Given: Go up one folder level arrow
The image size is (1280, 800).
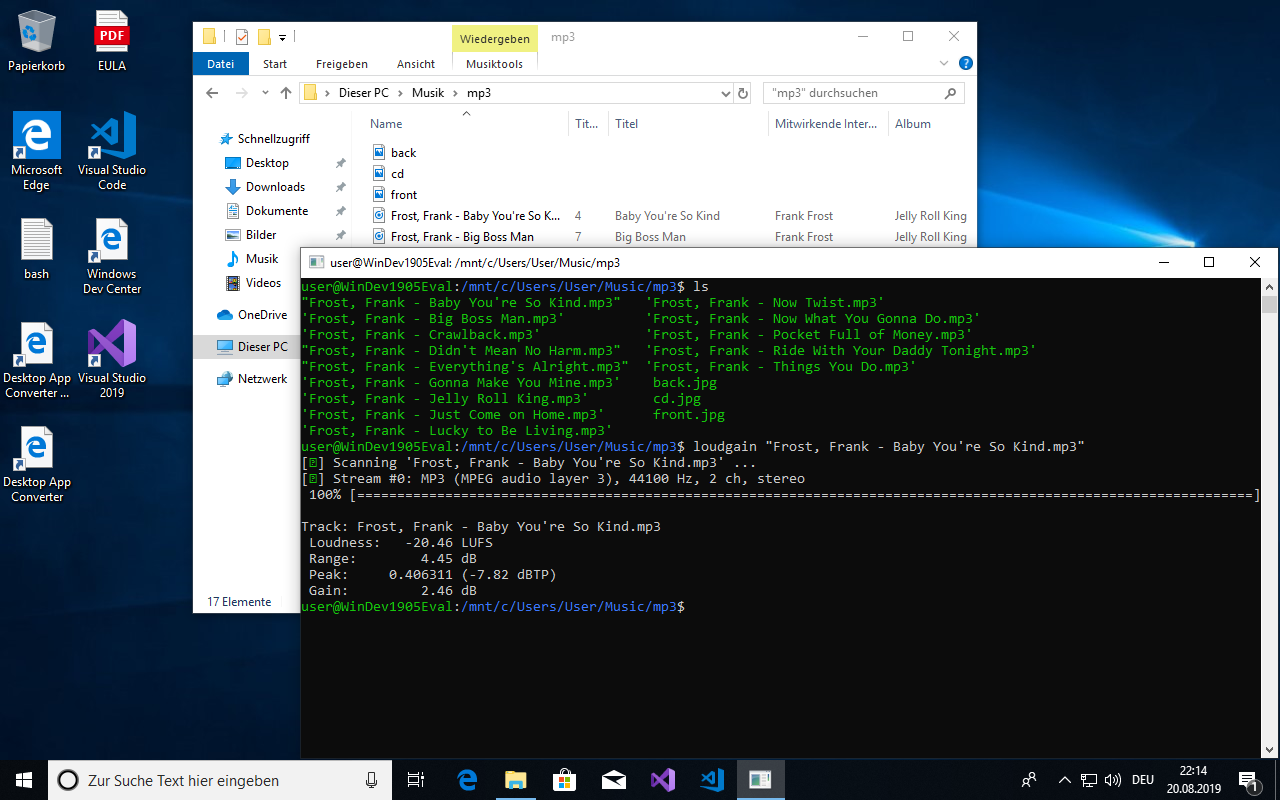Looking at the screenshot, I should click(x=286, y=93).
